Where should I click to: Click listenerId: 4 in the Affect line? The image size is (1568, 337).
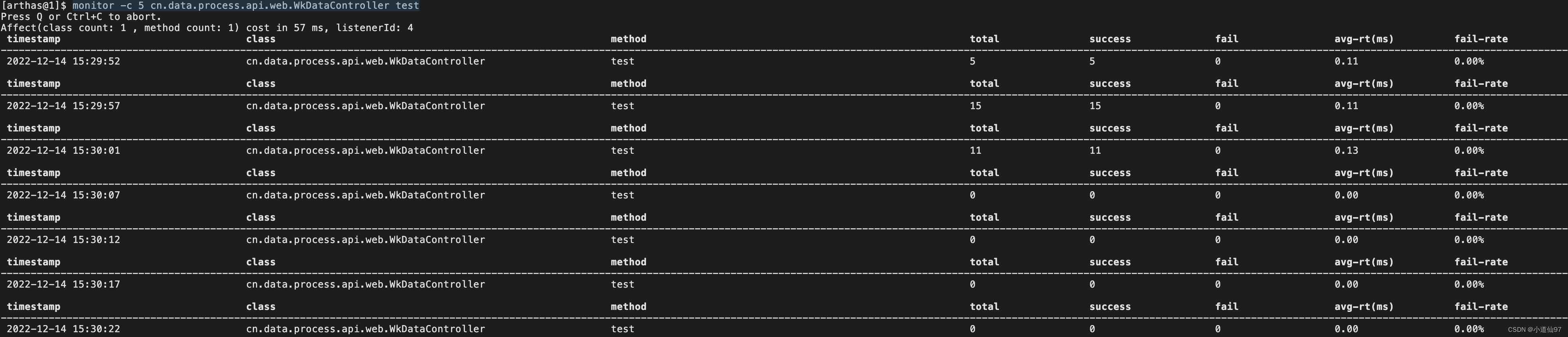pos(375,27)
